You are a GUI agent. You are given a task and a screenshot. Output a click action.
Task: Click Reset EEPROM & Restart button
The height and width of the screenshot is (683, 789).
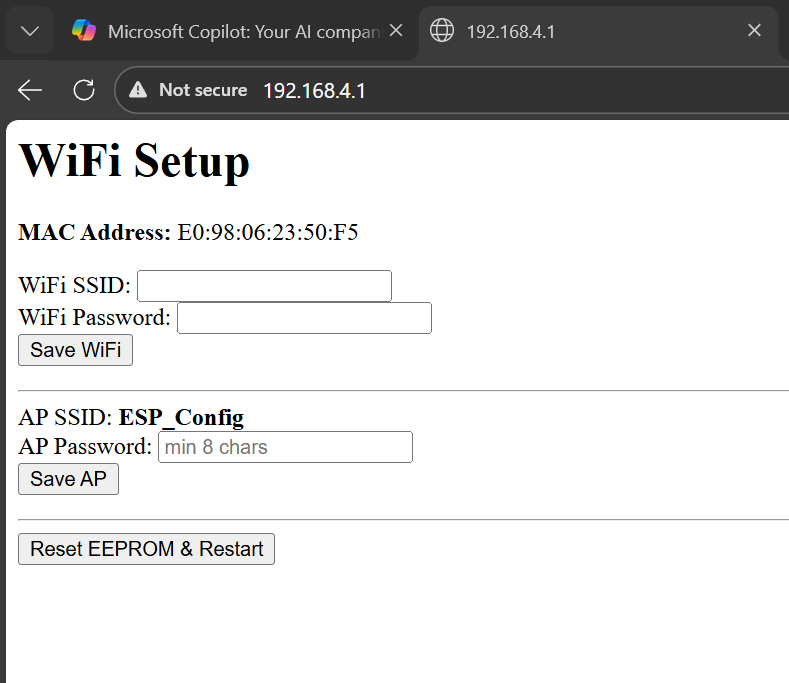point(146,549)
